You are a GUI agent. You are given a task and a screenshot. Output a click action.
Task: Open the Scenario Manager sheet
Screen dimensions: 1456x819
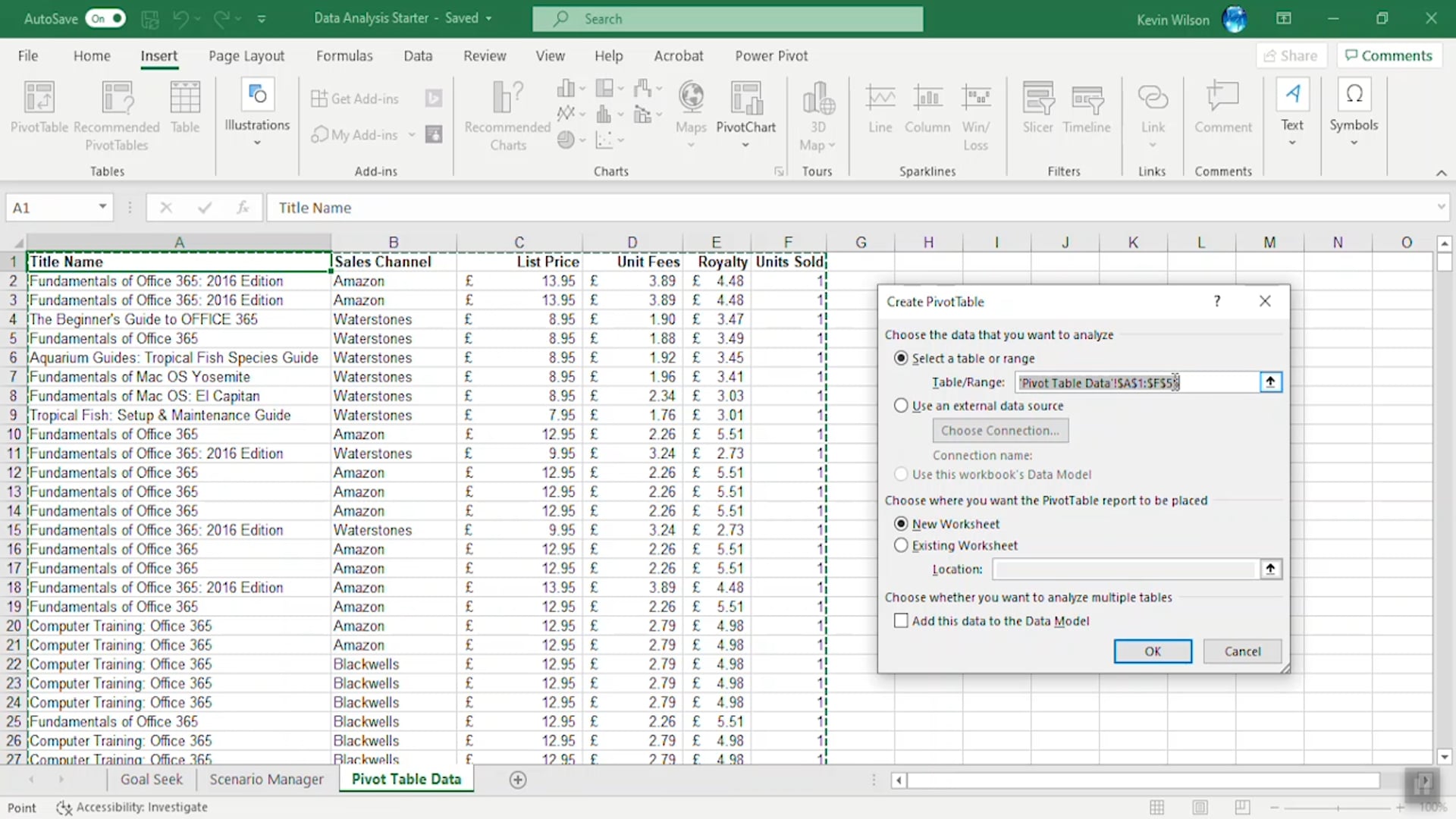click(266, 779)
